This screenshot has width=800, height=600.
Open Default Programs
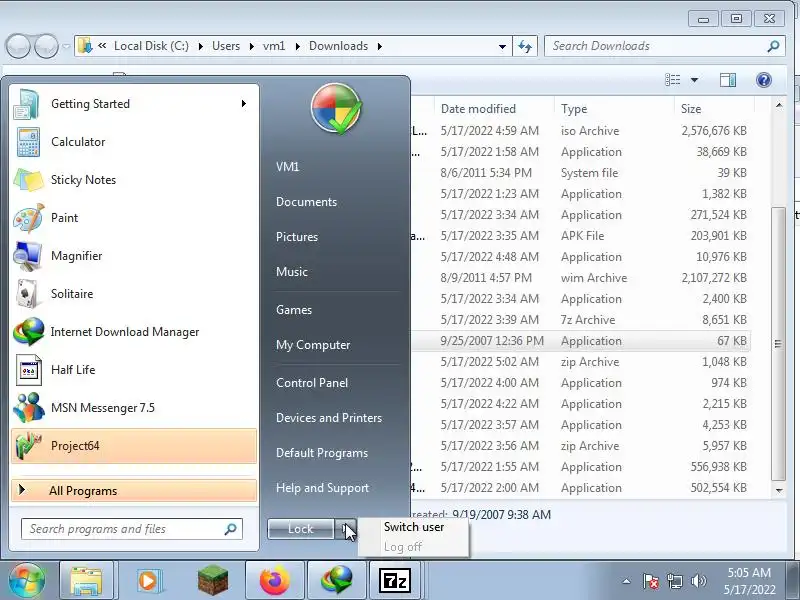click(322, 454)
